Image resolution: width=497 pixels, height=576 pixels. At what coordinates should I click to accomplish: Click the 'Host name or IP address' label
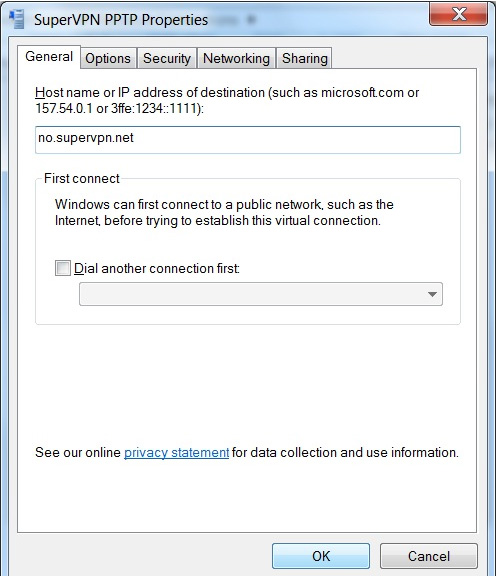(x=227, y=100)
